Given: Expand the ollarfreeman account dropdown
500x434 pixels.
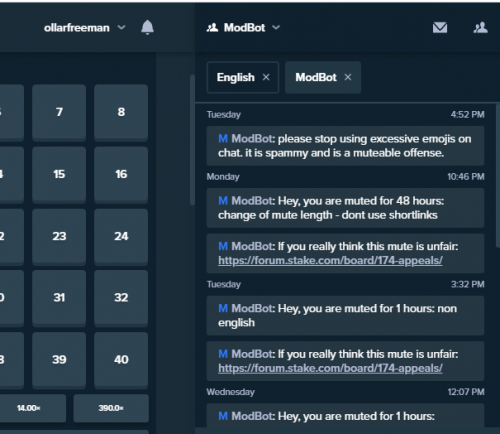Looking at the screenshot, I should click(122, 27).
